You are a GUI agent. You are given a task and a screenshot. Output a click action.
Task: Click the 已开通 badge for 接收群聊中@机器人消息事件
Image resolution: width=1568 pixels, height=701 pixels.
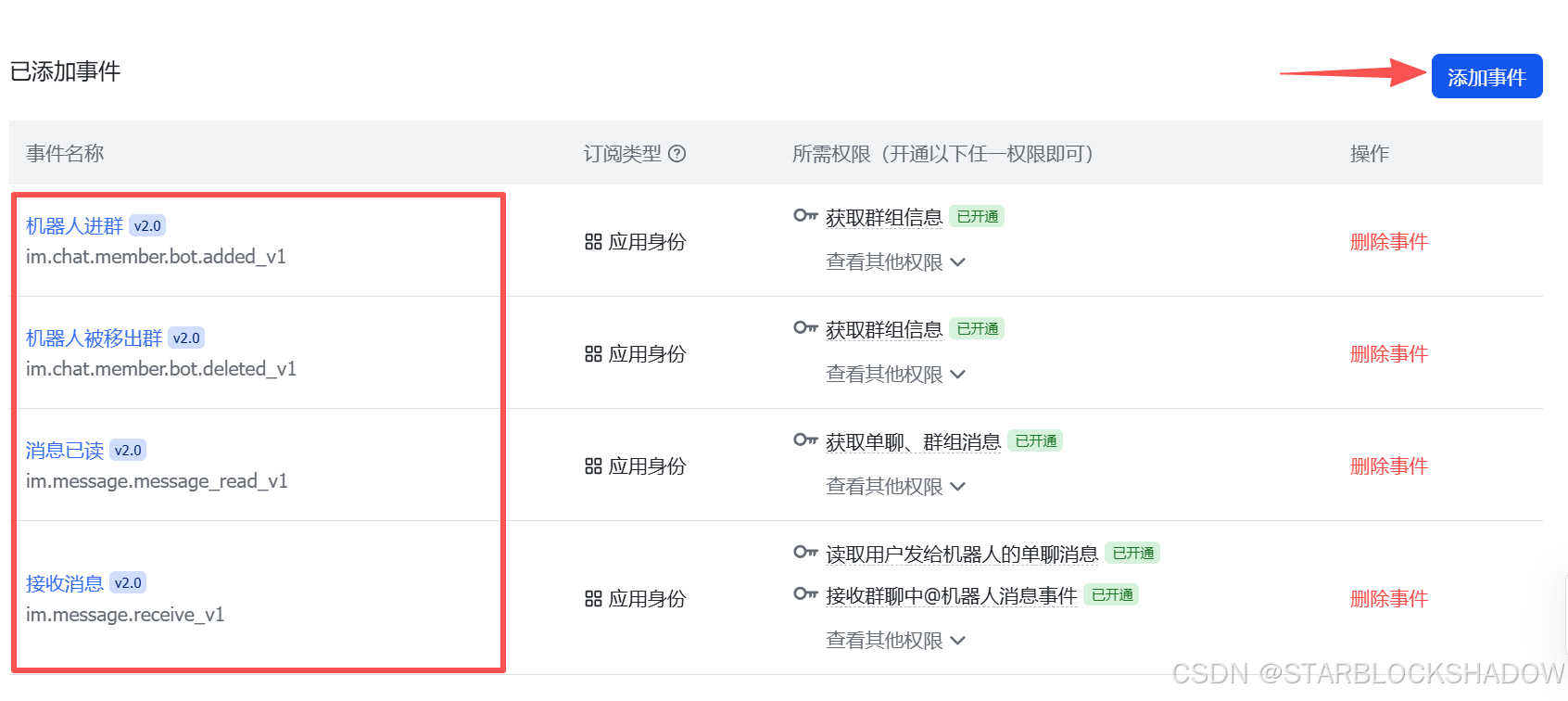tap(1111, 593)
